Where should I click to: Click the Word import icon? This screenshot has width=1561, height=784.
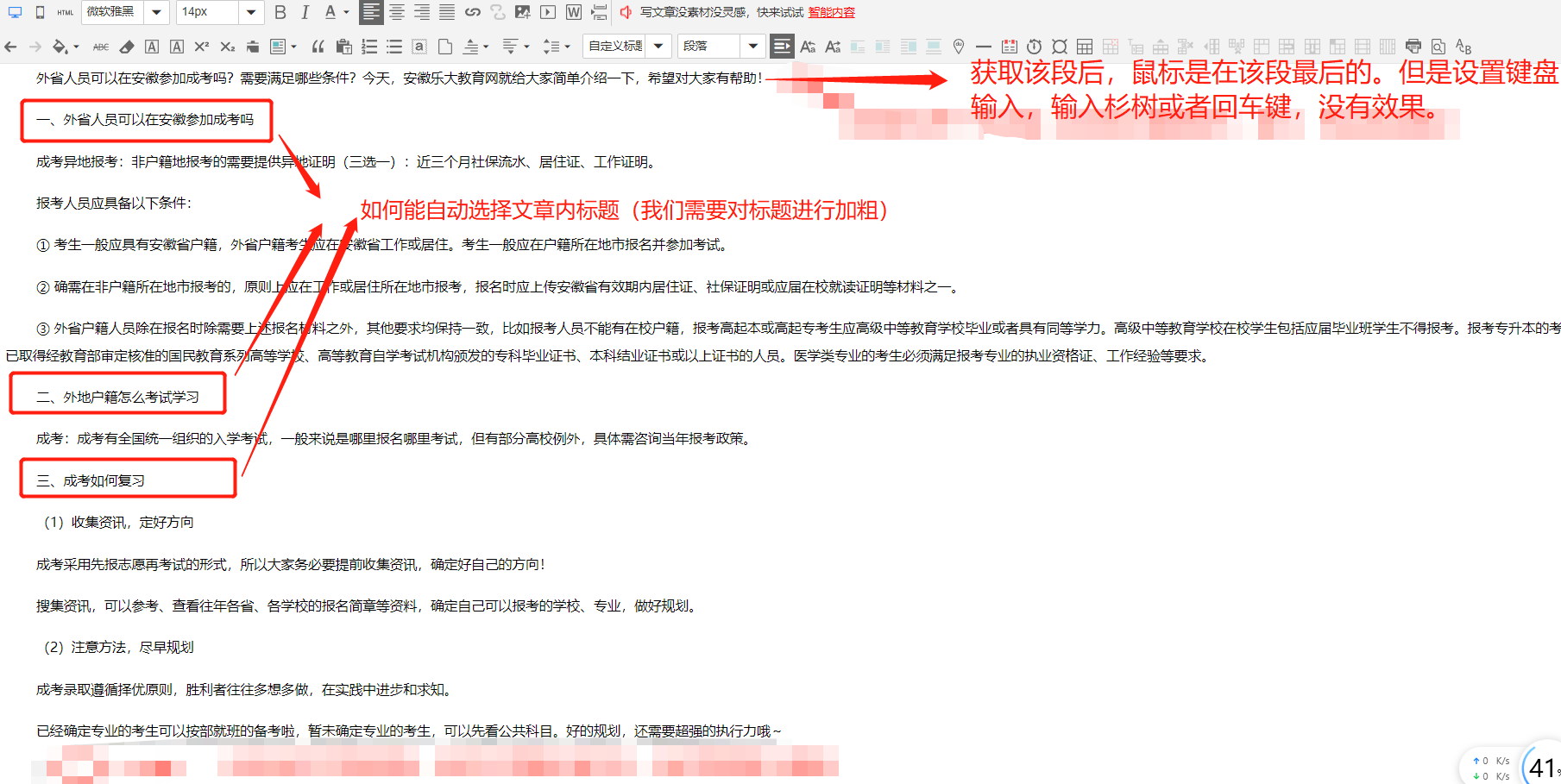(574, 12)
